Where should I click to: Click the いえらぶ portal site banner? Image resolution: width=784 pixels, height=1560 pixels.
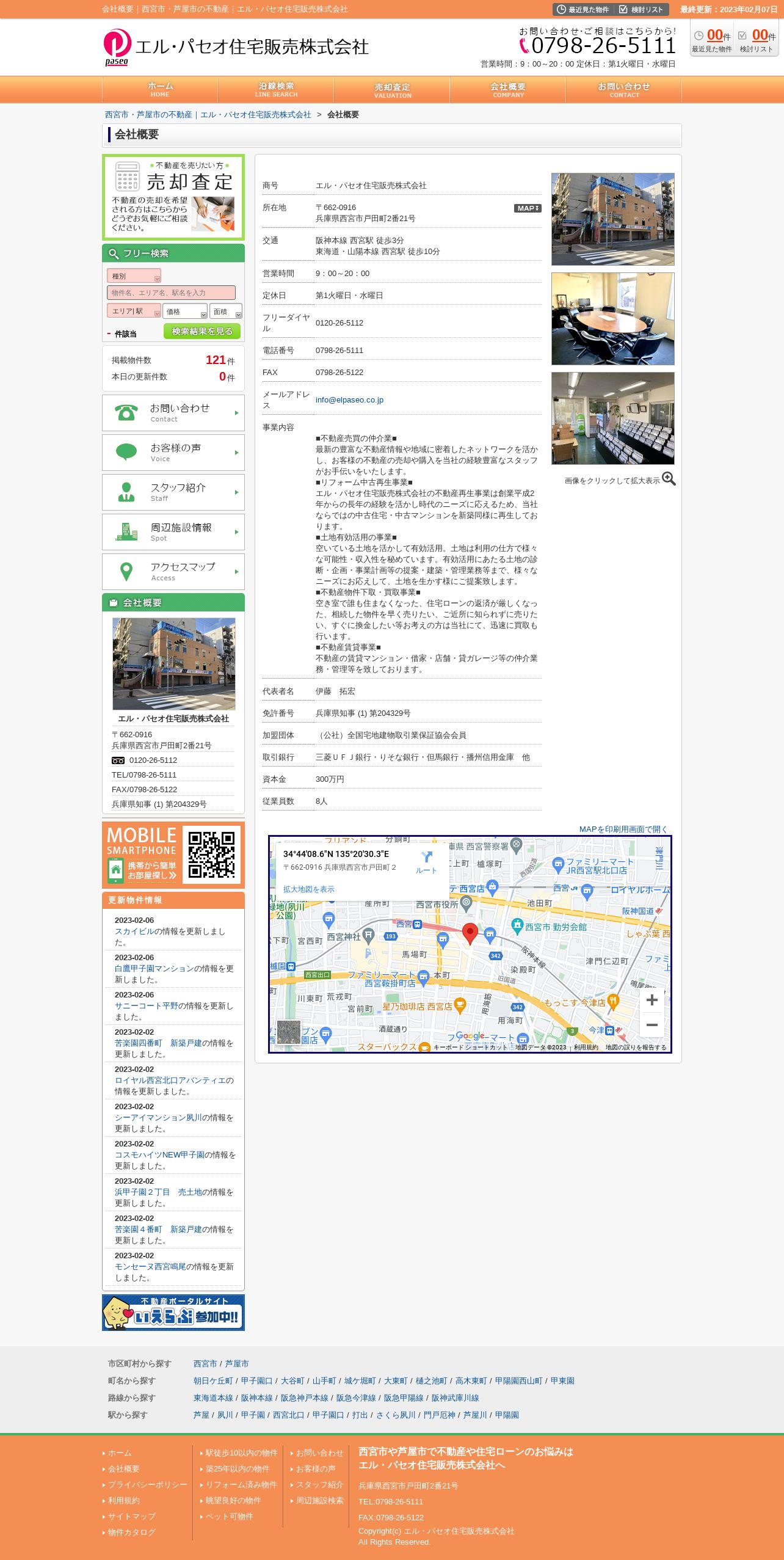tap(173, 1312)
